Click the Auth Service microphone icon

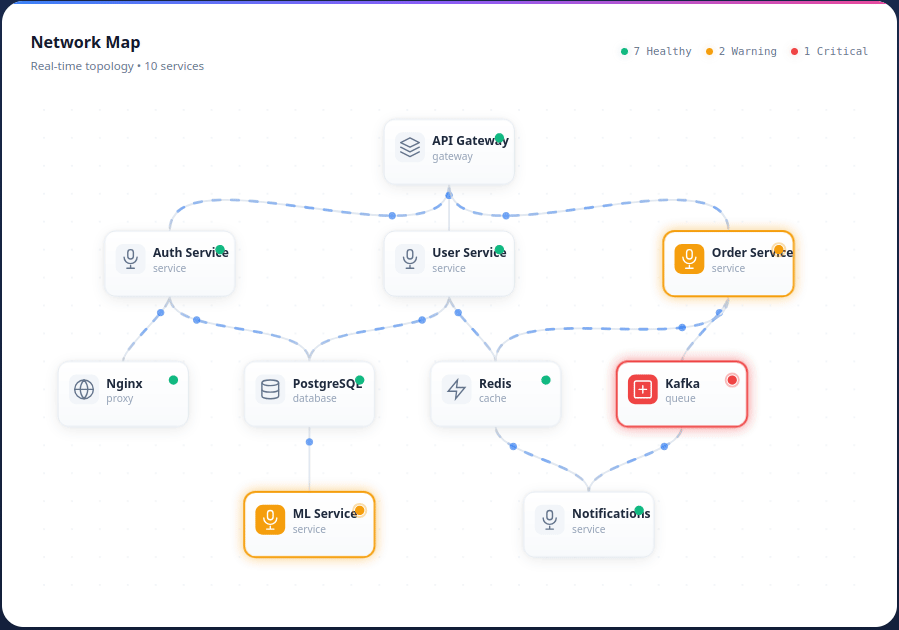click(x=130, y=259)
